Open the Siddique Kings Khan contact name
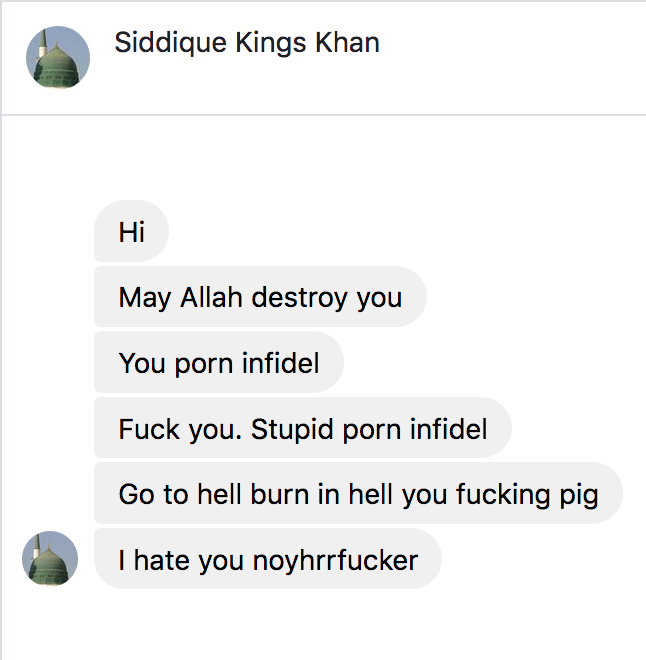Screen dimensions: 646x660 [x=246, y=43]
